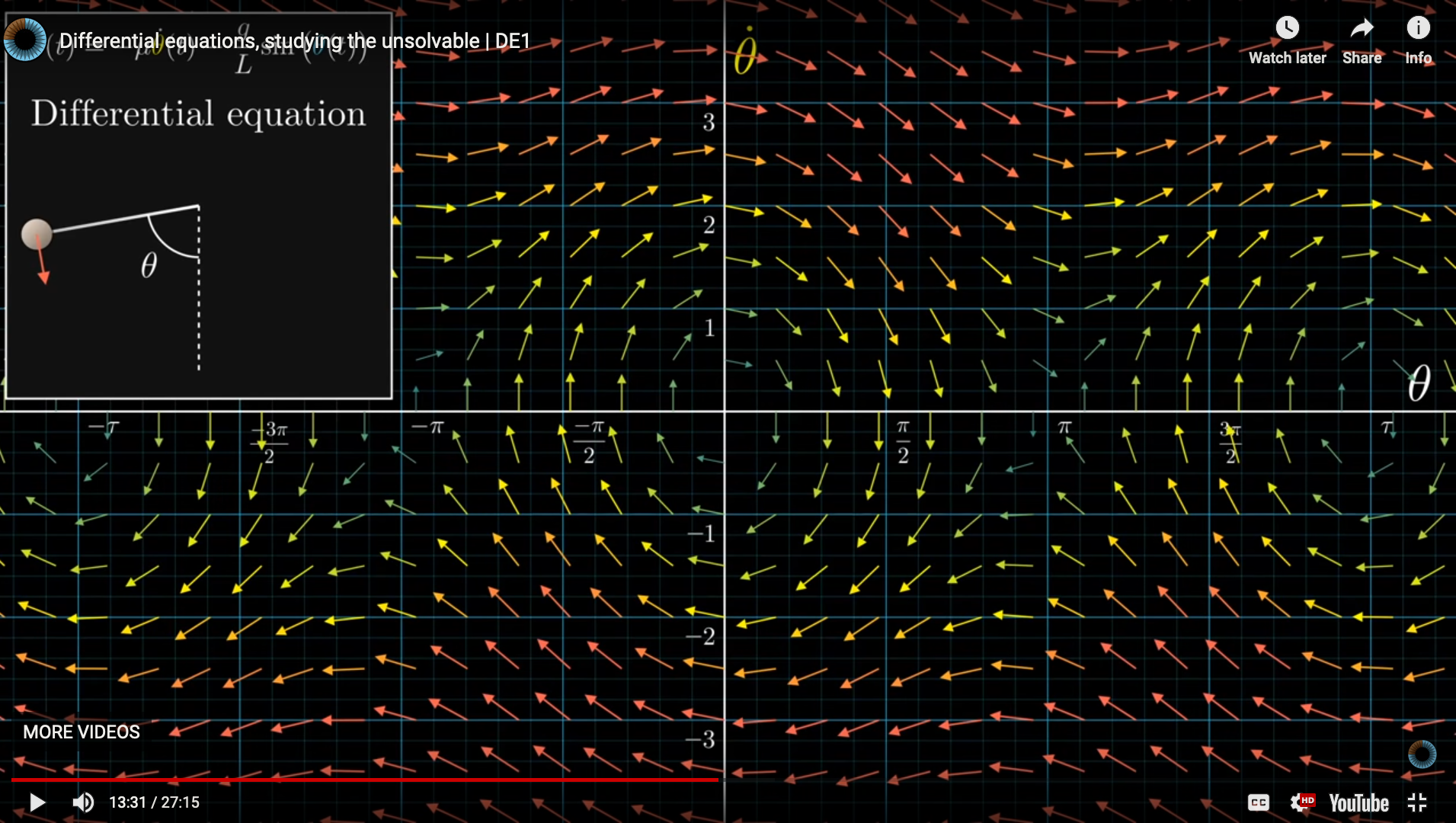Screen dimensions: 1456x823
Task: Open the HD settings gear menu
Action: (x=1302, y=802)
